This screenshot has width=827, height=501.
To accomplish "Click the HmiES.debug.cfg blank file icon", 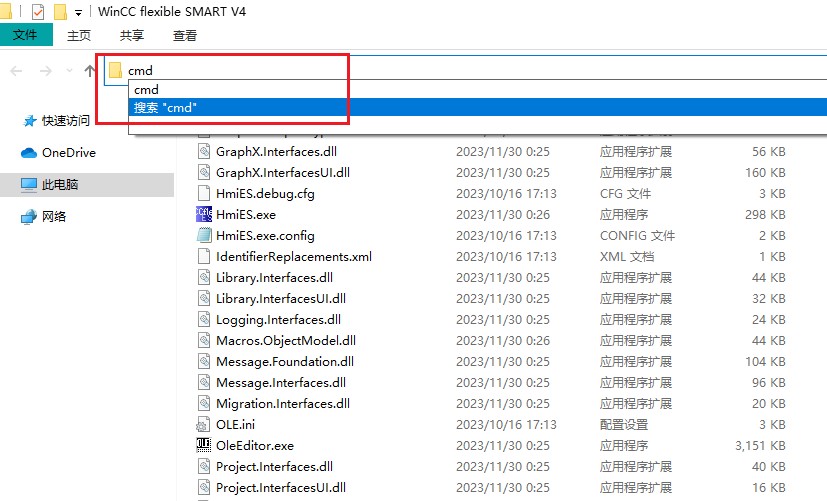I will [204, 193].
